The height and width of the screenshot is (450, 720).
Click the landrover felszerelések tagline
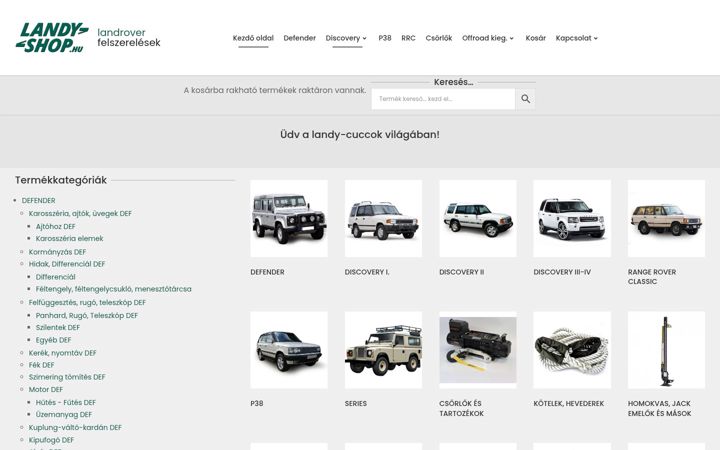(x=129, y=38)
